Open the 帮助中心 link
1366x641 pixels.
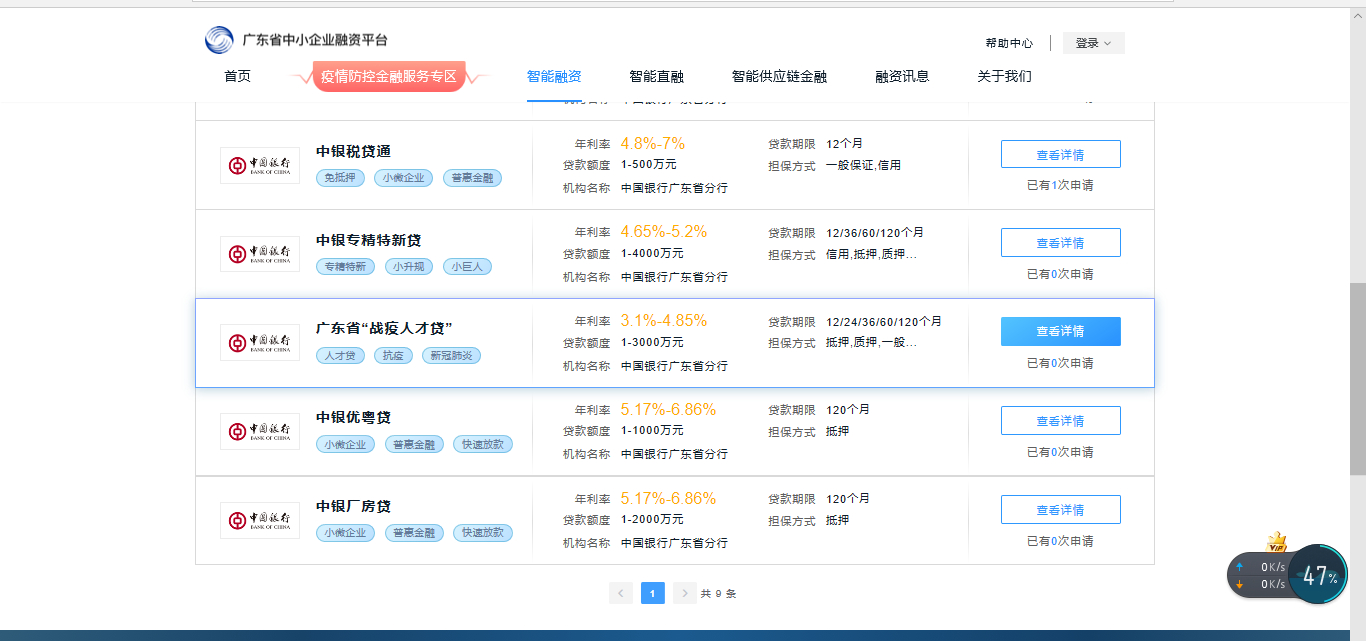click(1009, 43)
